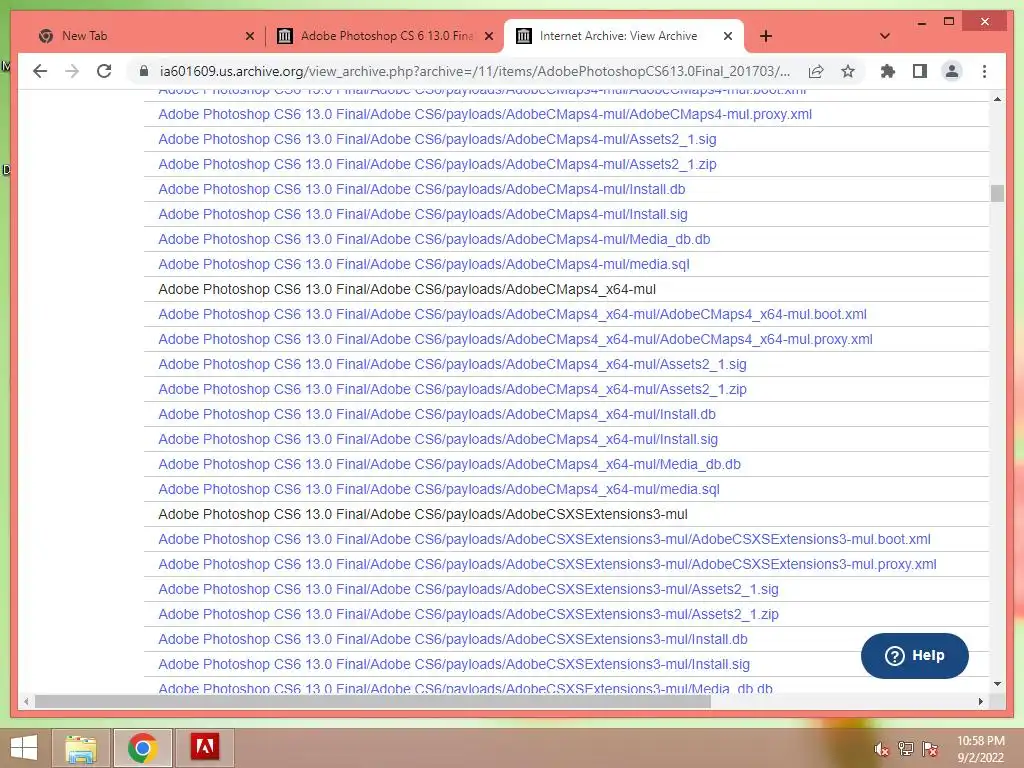Open AdobeCMaps4-mul.proxy.xml link

point(485,114)
